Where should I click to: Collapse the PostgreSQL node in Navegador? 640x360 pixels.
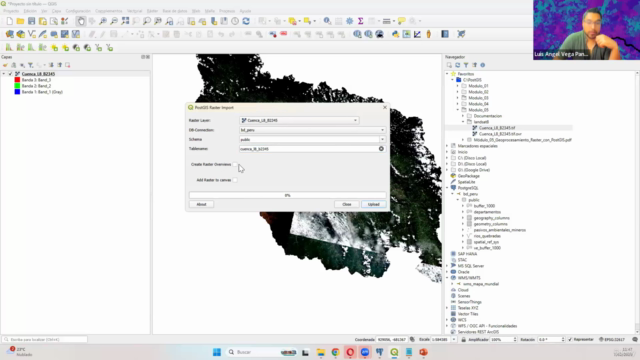(x=447, y=188)
